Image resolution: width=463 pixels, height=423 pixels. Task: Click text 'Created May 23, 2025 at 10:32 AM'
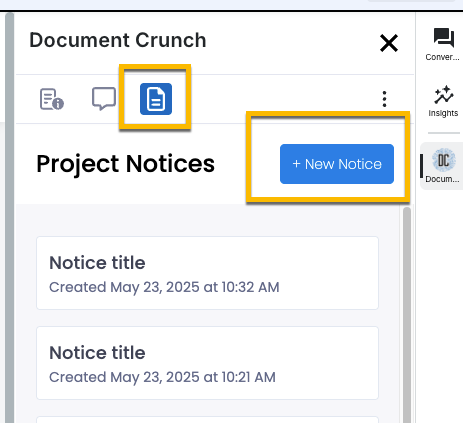coord(164,287)
